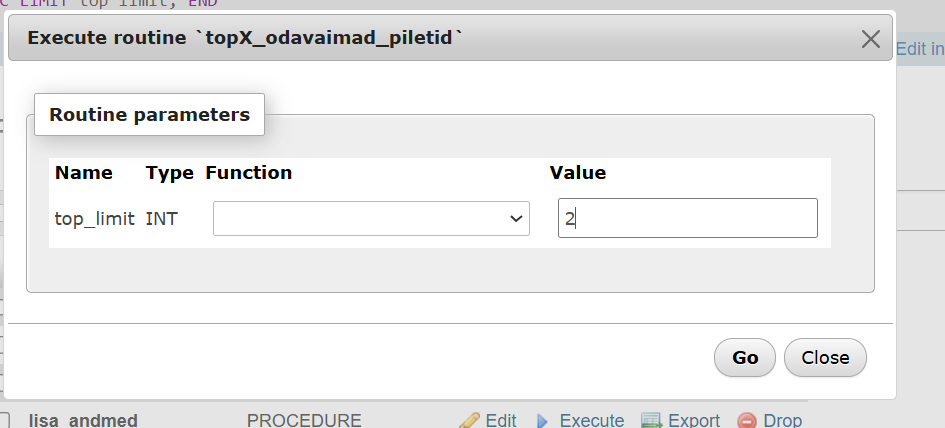Viewport: 945px width, 428px height.
Task: Click the Edit pencil icon for lisa_andmed
Action: pyautogui.click(x=469, y=420)
